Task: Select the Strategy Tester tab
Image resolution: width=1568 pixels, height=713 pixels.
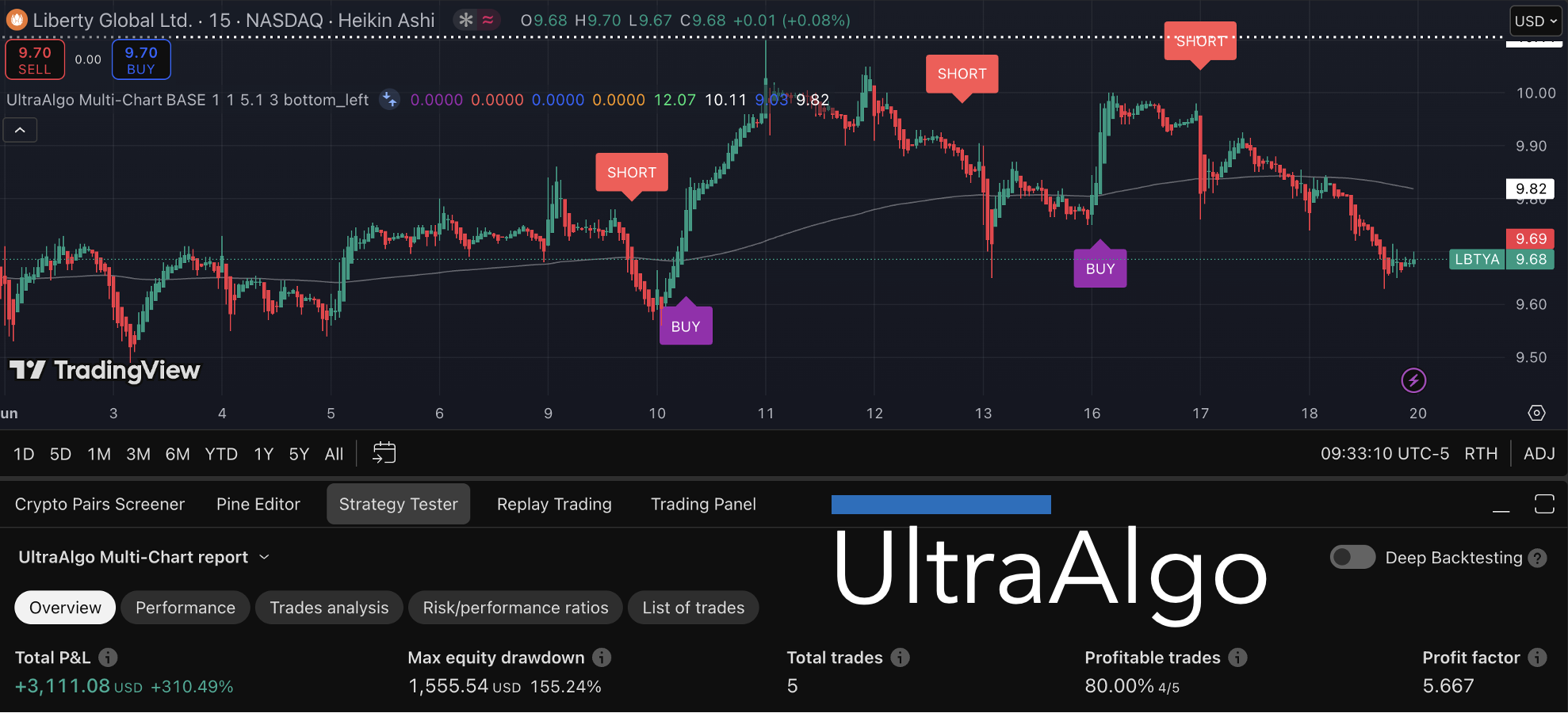Action: pos(399,504)
